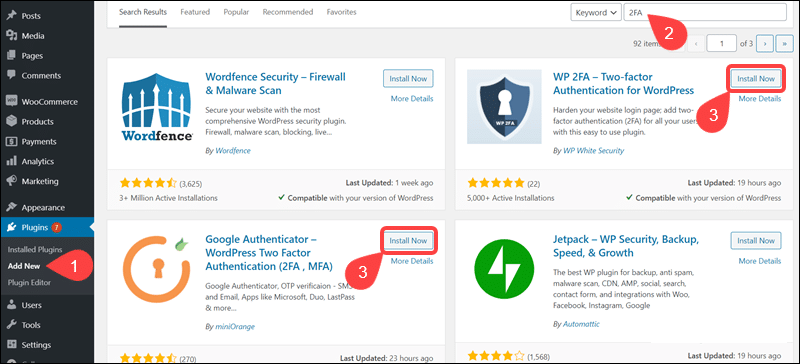The height and width of the screenshot is (364, 800).
Task: Open WP 2FA Two-factor Authentication title
Action: [623, 84]
